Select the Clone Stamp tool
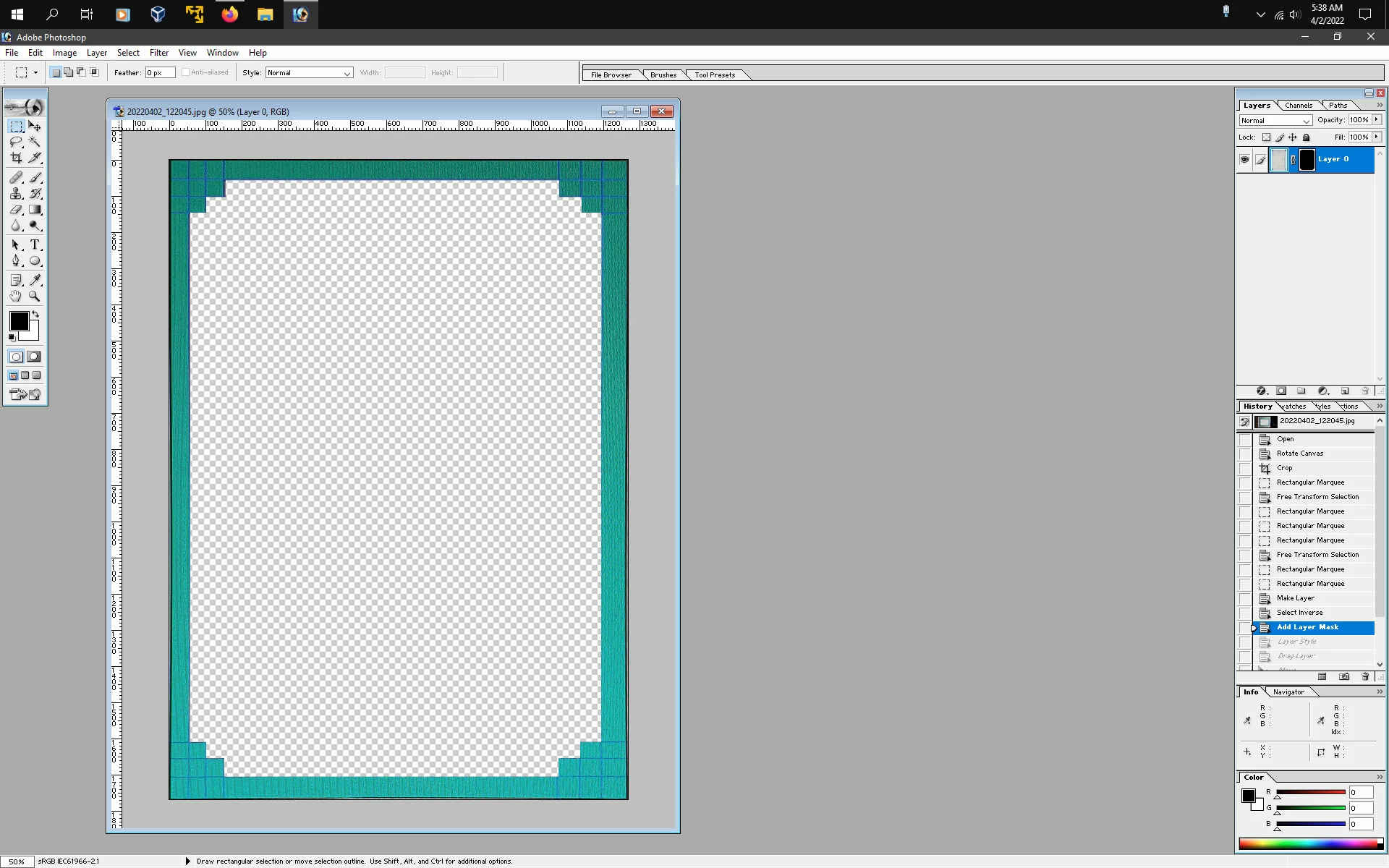The width and height of the screenshot is (1389, 868). click(16, 193)
